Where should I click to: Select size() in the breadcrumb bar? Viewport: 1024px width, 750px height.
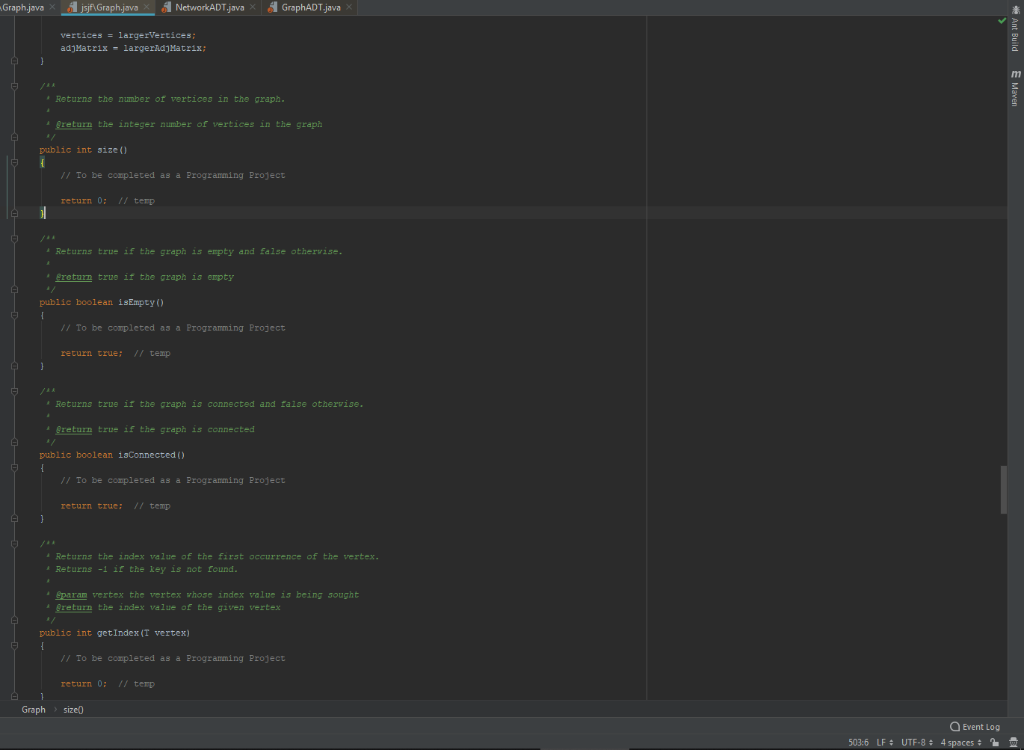(x=73, y=709)
